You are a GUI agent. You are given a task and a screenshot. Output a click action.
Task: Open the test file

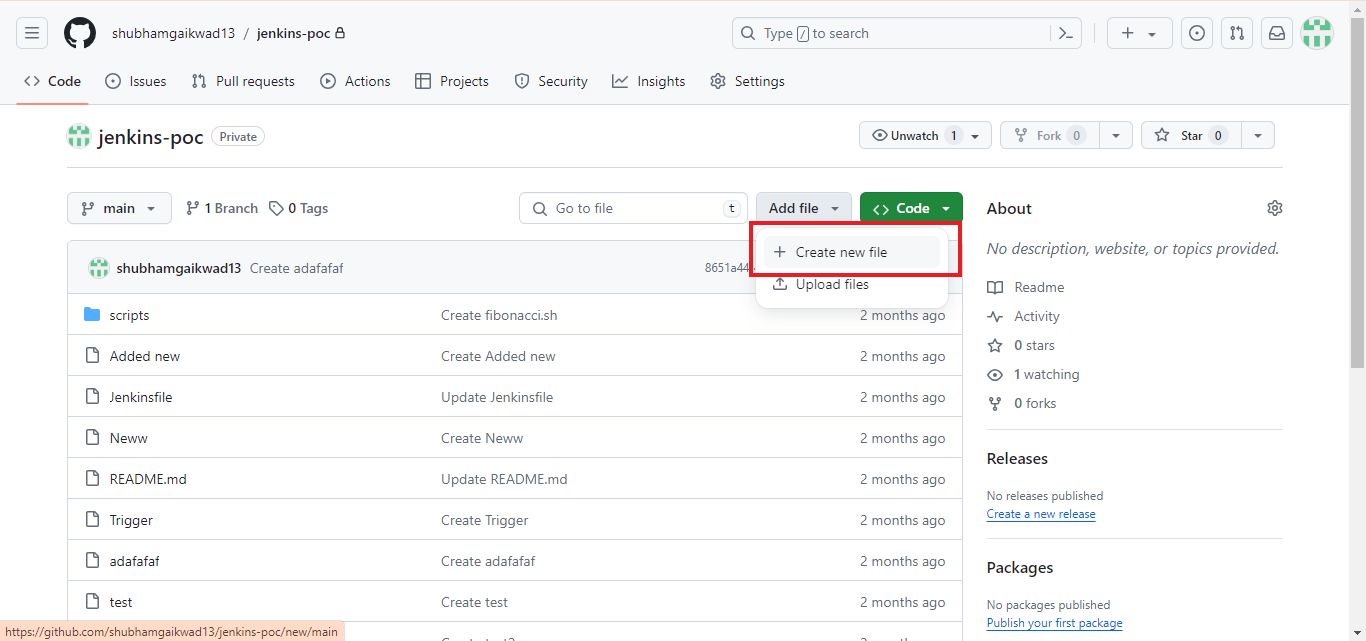(121, 602)
